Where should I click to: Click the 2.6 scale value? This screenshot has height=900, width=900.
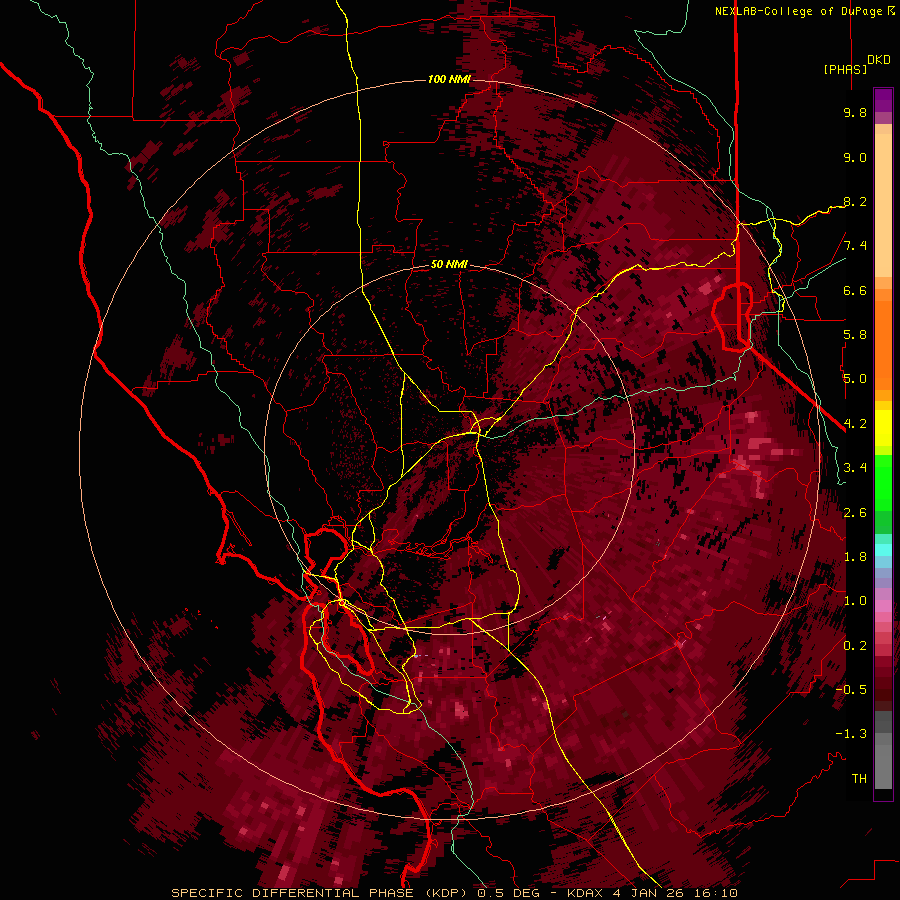[x=855, y=513]
